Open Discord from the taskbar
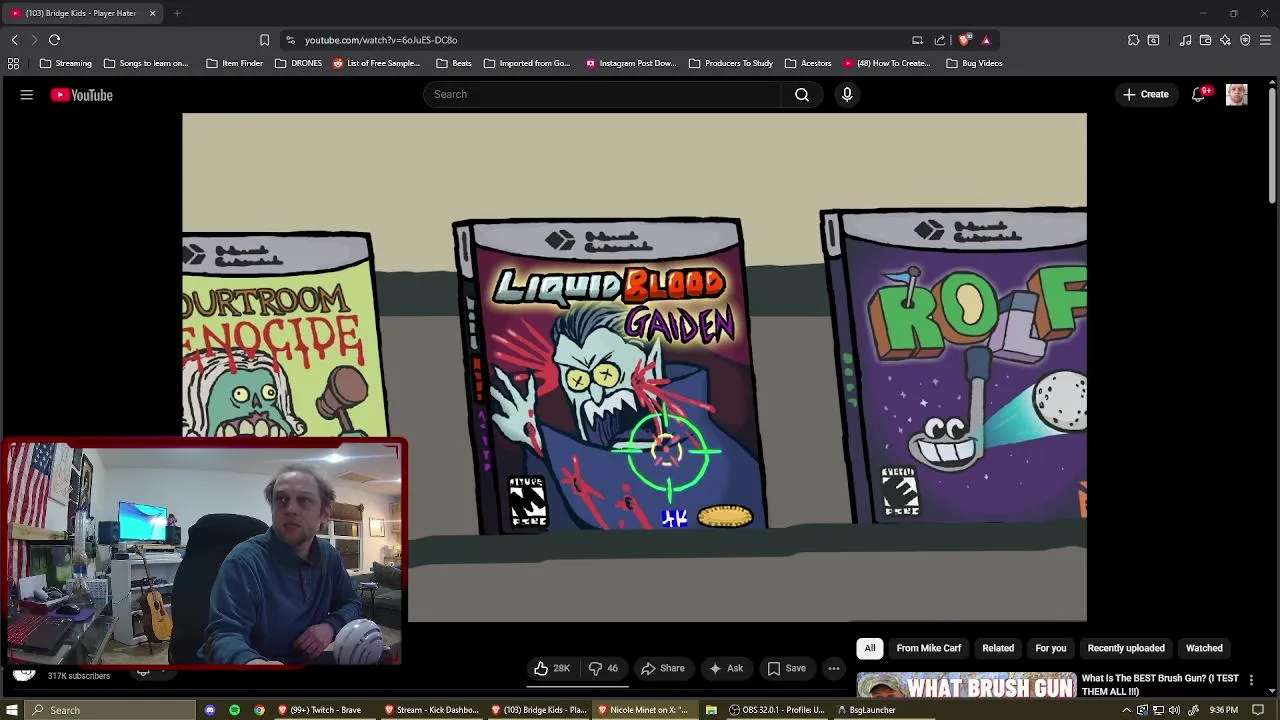Image resolution: width=1280 pixels, height=720 pixels. (x=210, y=710)
